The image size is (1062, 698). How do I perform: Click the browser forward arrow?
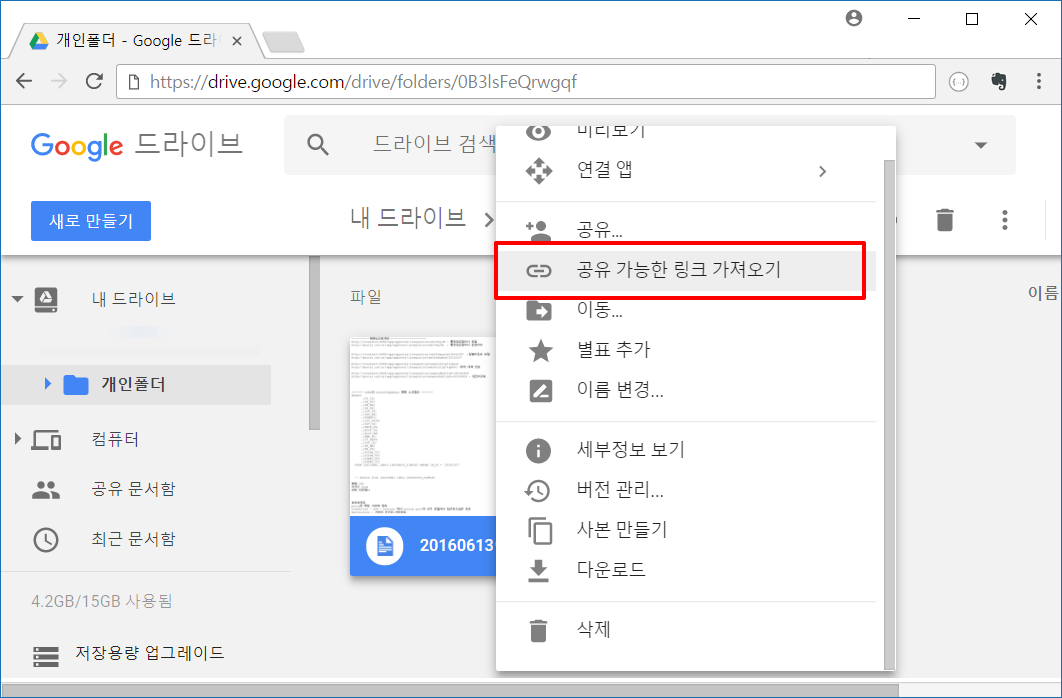60,82
